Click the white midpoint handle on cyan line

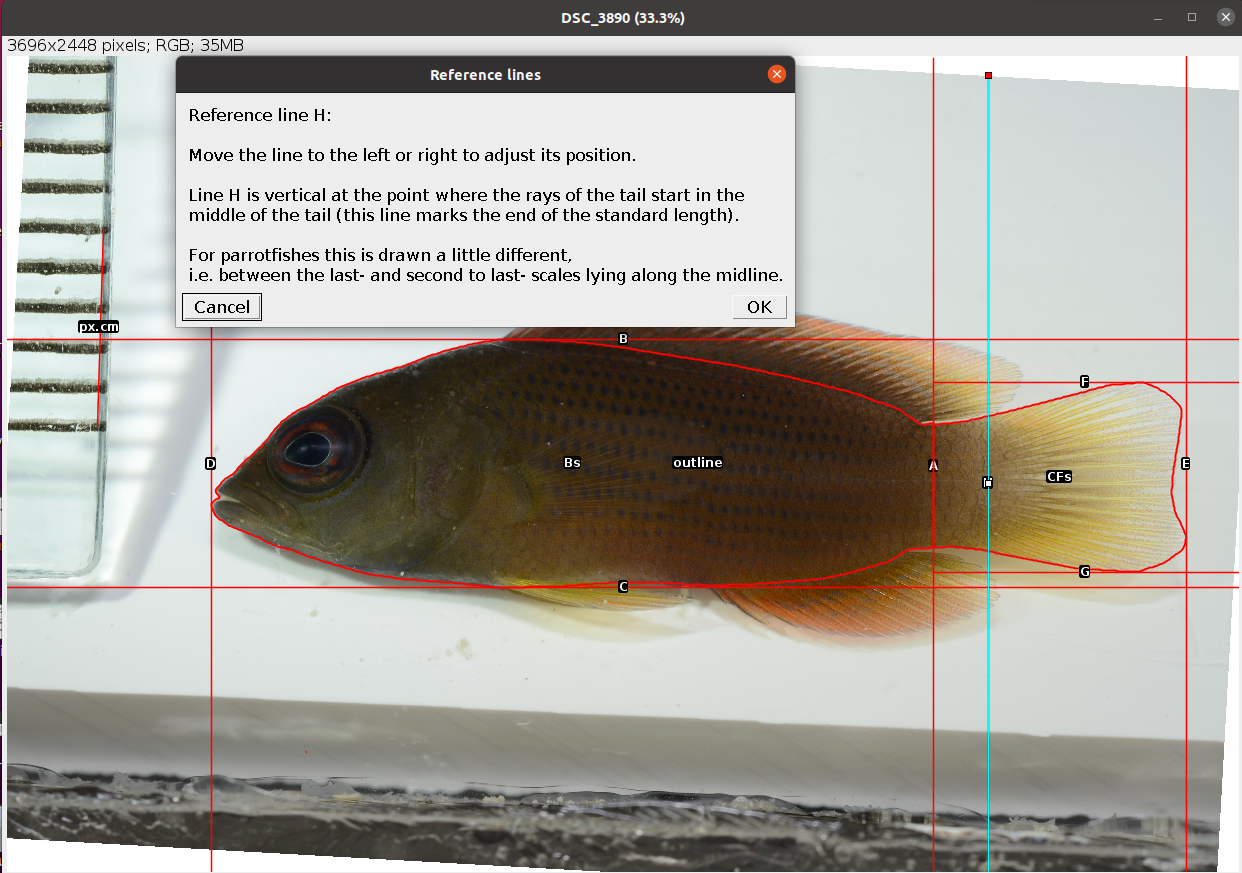(988, 483)
